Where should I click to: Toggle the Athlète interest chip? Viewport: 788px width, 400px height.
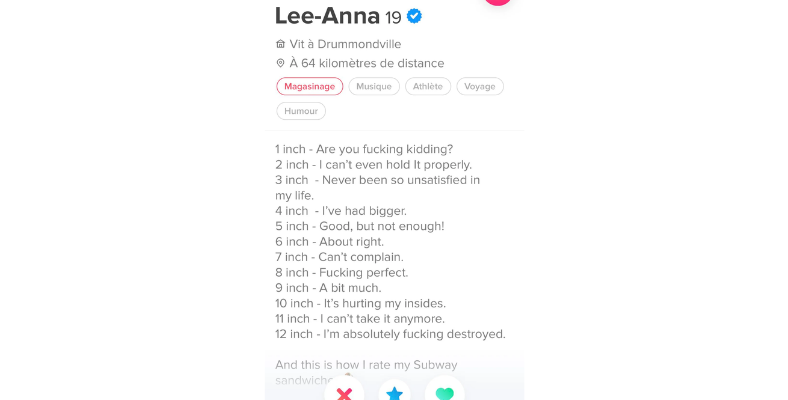(x=428, y=87)
